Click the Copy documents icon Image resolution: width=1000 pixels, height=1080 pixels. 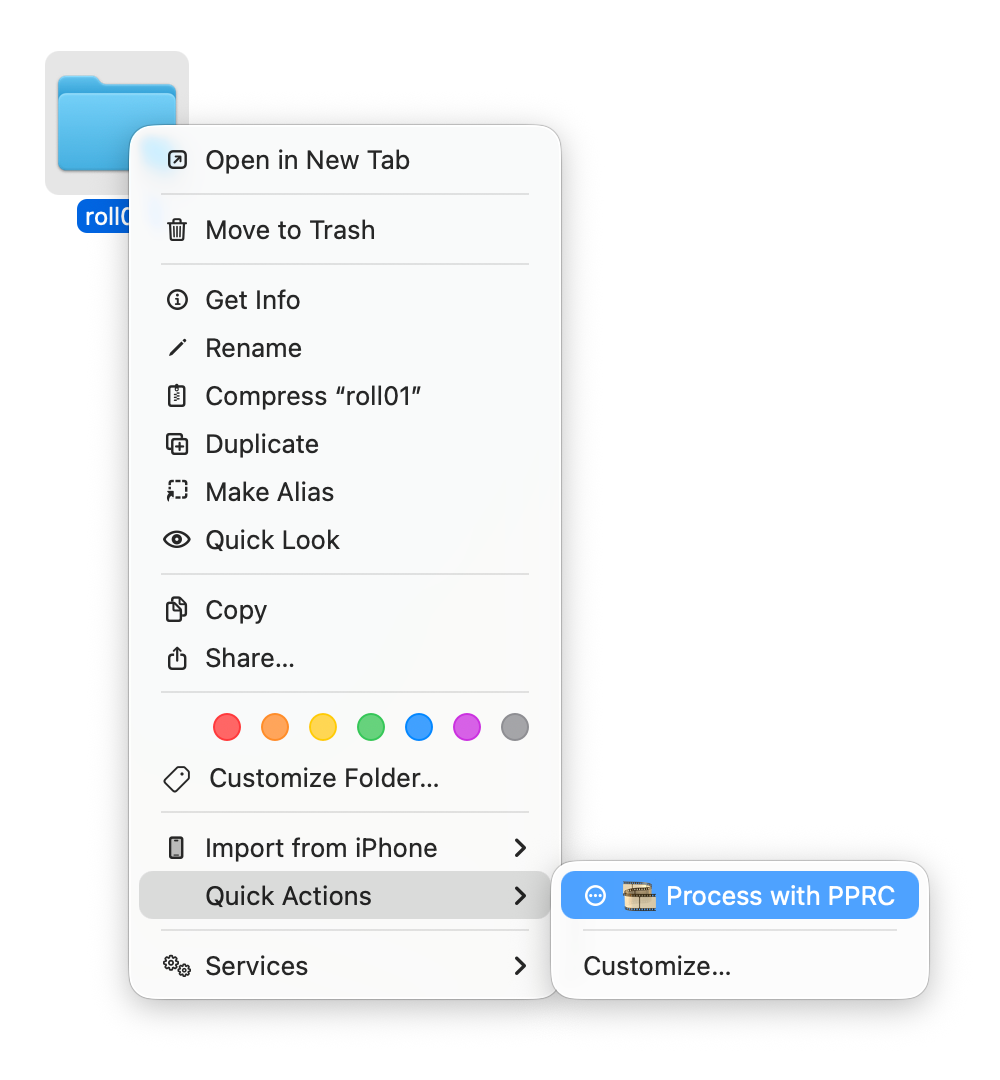176,610
